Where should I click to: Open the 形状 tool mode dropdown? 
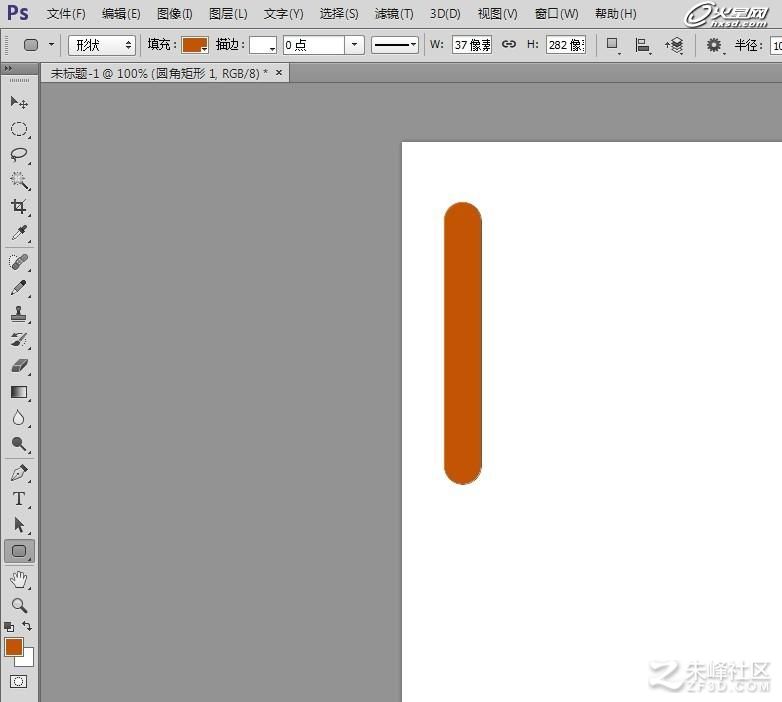(x=102, y=45)
